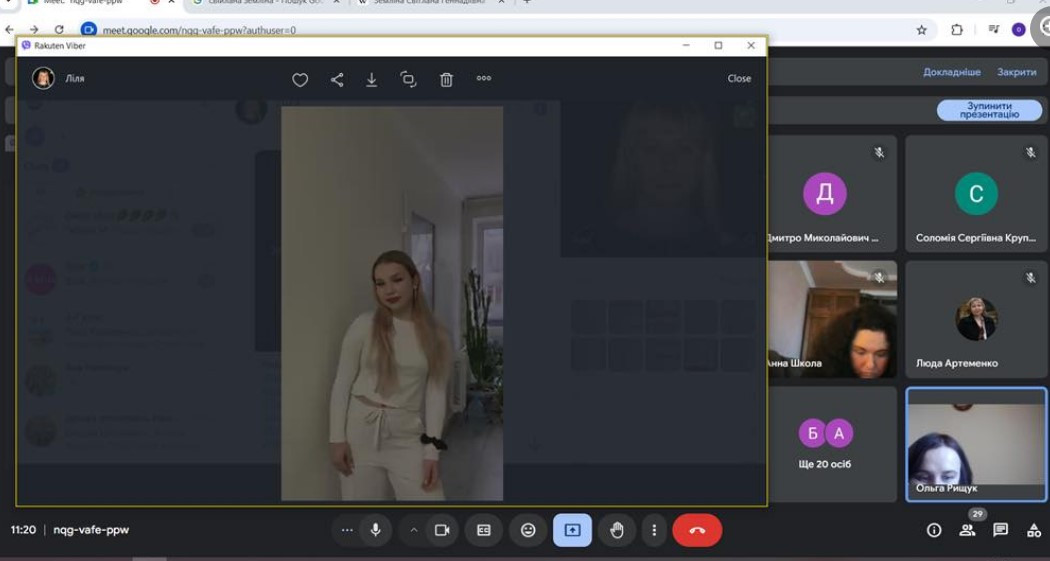Image resolution: width=1050 pixels, height=561 pixels.
Task: Open Chrome profile avatar
Action: coord(1019,29)
